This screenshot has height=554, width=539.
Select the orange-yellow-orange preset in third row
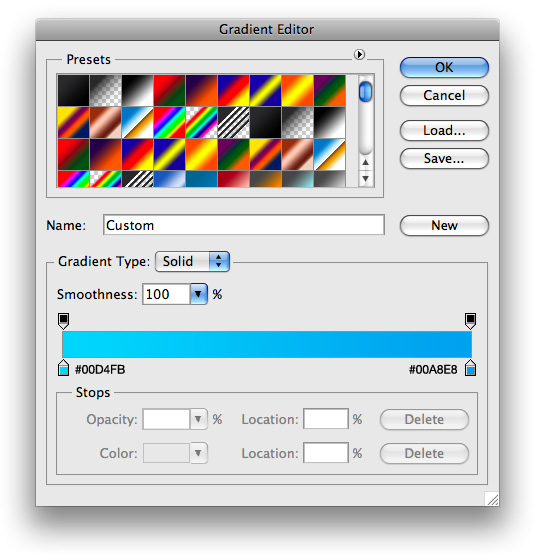[201, 154]
